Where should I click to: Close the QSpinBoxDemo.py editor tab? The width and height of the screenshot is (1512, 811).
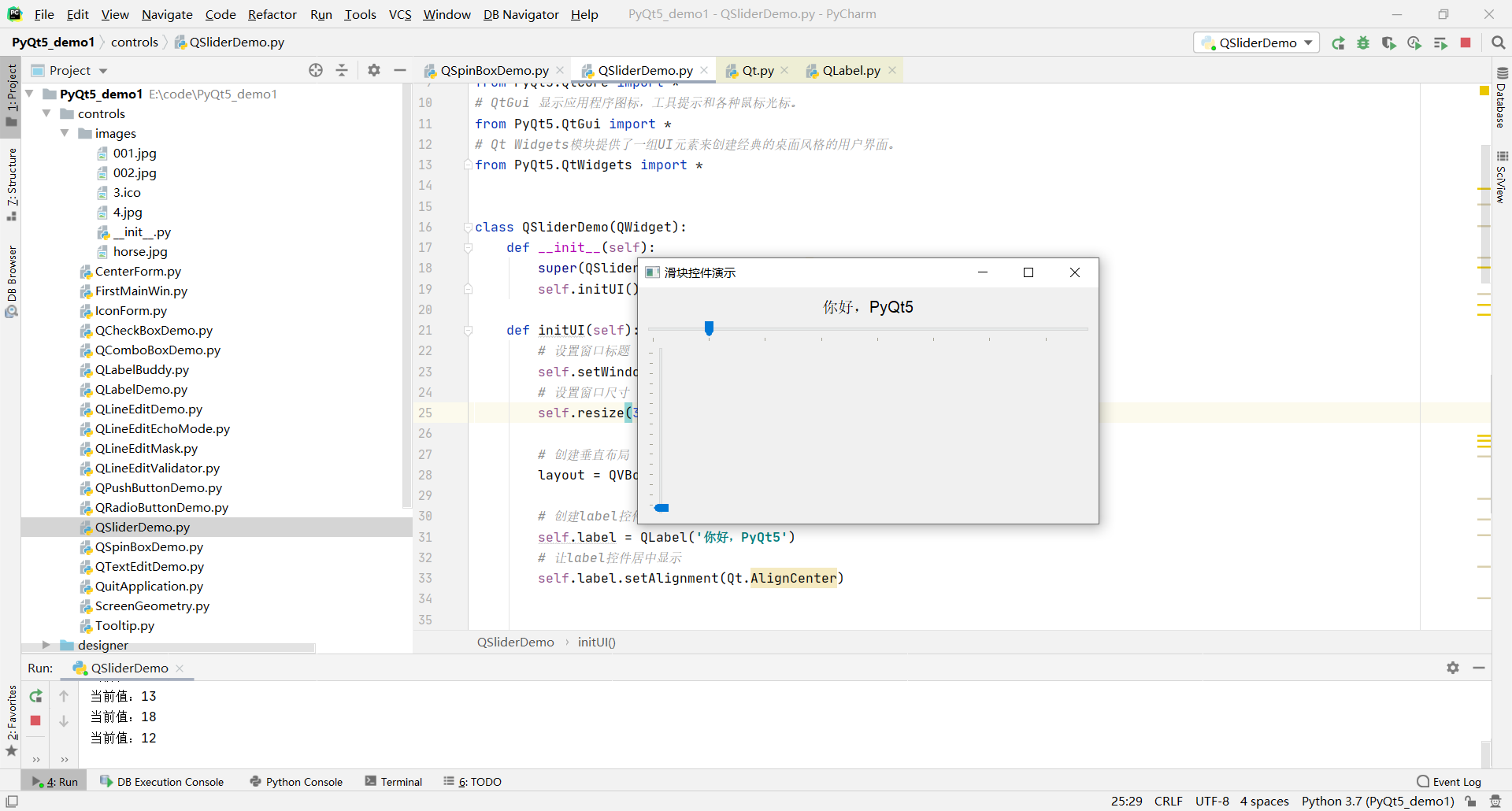[560, 70]
